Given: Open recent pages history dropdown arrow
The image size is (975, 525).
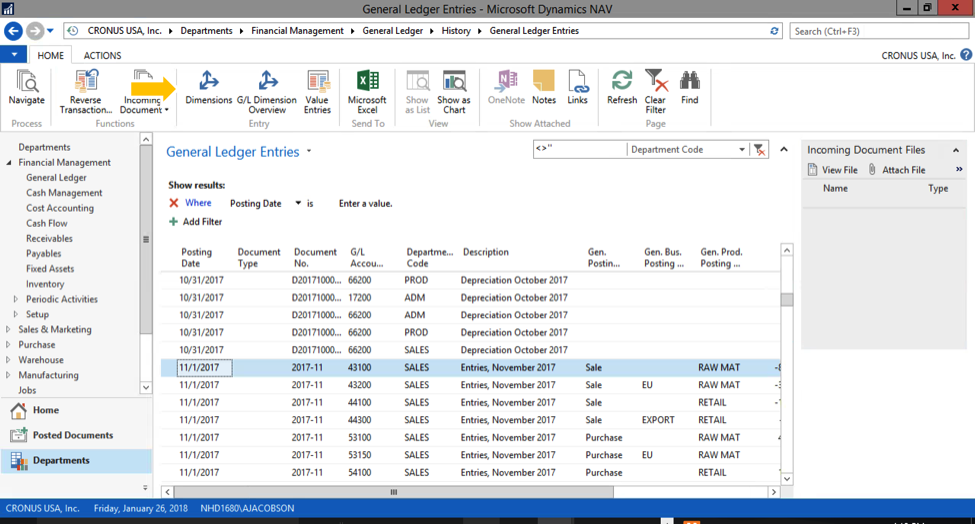Looking at the screenshot, I should click(x=50, y=30).
